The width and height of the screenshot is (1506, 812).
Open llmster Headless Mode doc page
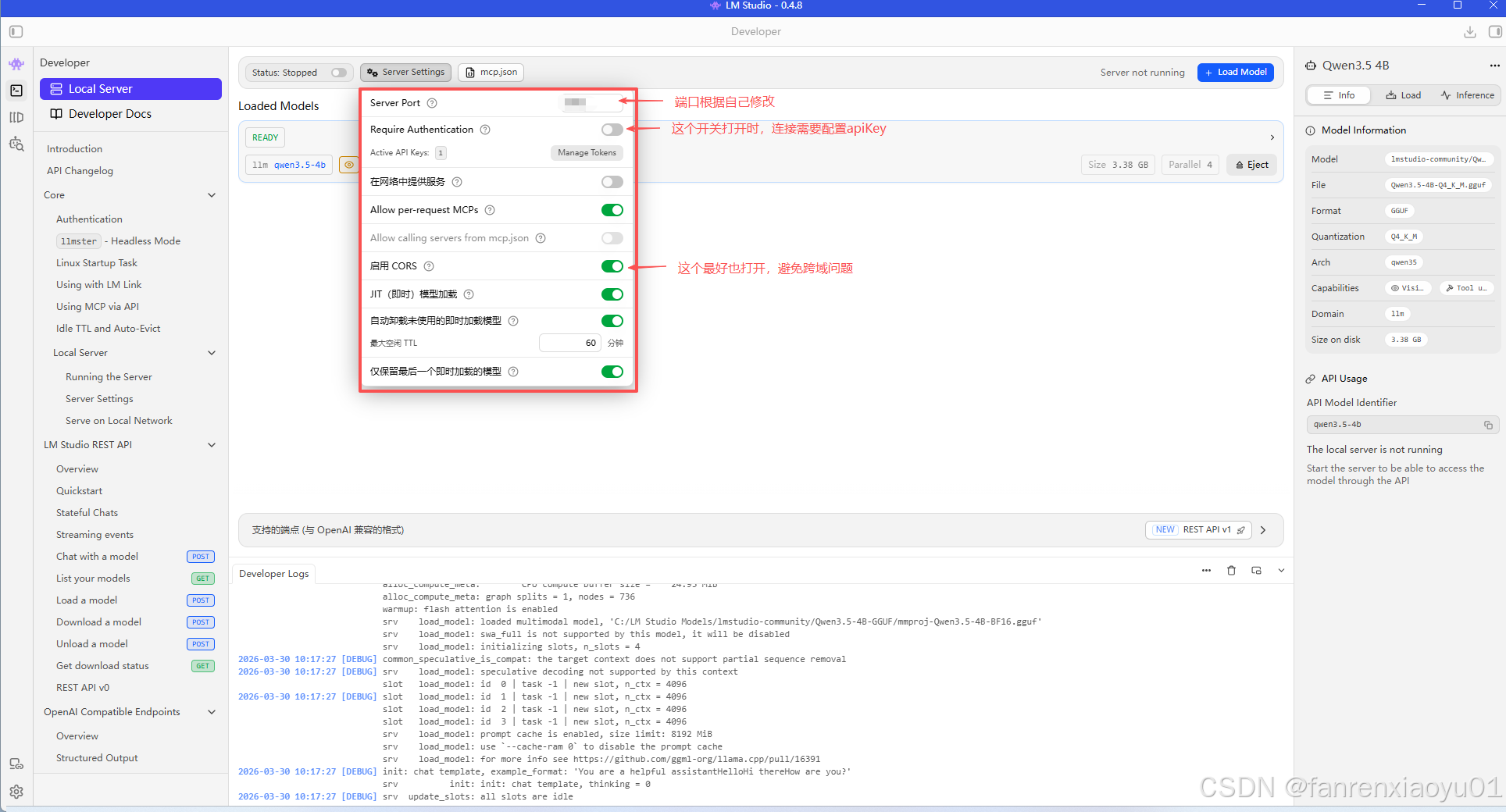click(x=118, y=241)
